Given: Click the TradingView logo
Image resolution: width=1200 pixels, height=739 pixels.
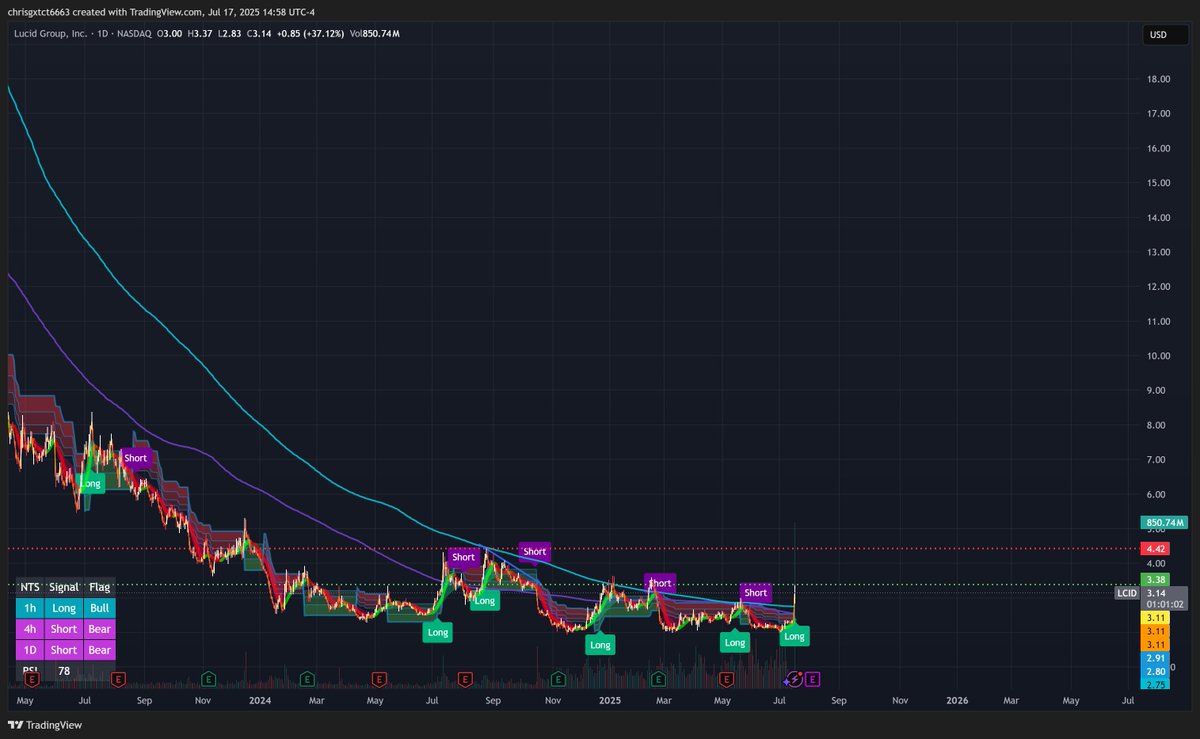Looking at the screenshot, I should click(47, 724).
